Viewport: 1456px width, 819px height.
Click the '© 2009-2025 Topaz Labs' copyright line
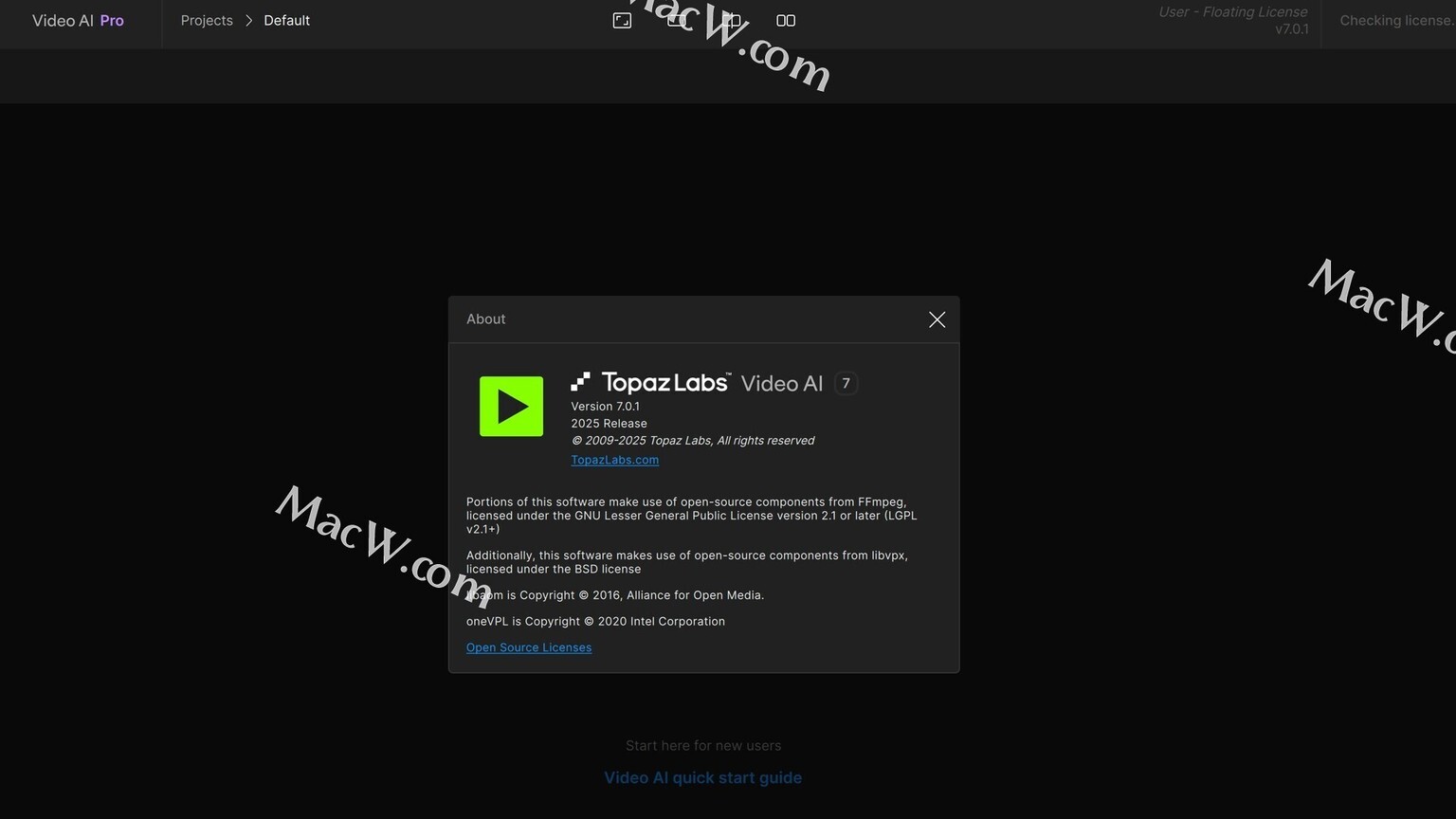tap(692, 441)
